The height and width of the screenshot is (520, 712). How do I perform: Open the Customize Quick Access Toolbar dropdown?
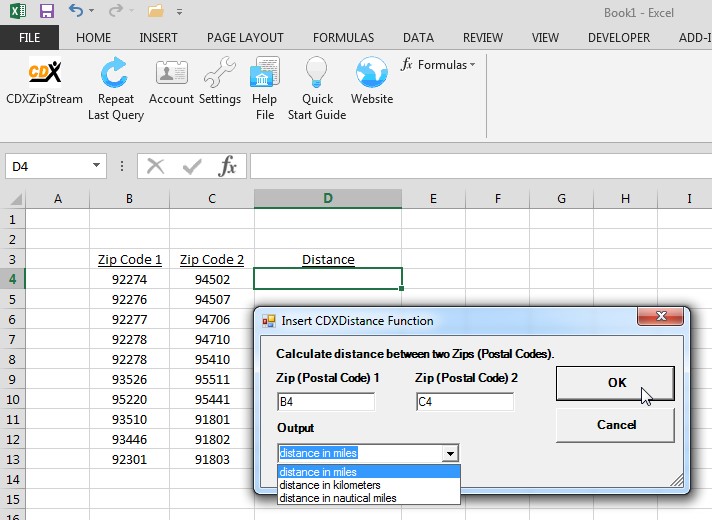click(x=179, y=12)
